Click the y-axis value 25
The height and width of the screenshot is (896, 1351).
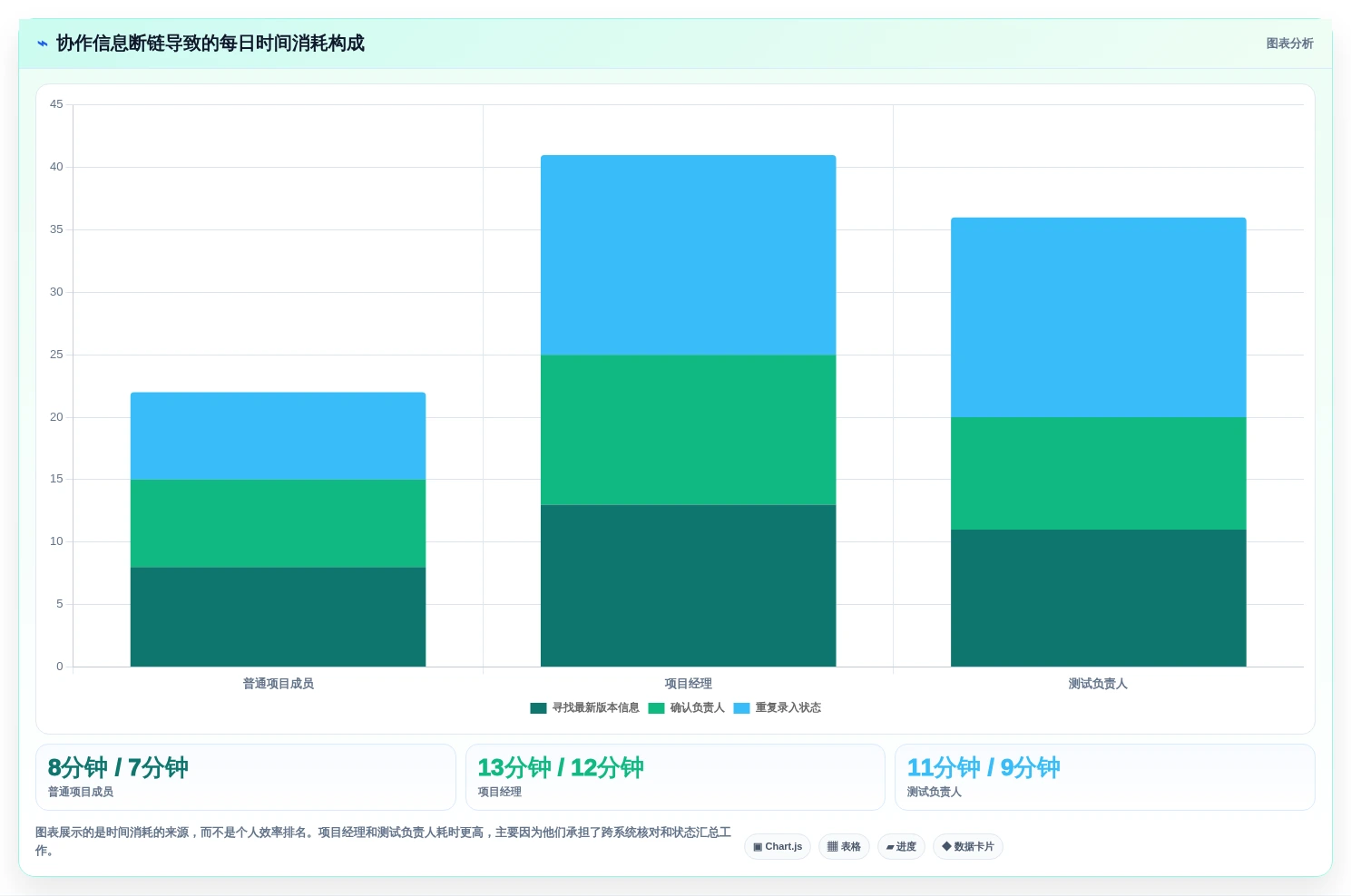tap(56, 355)
